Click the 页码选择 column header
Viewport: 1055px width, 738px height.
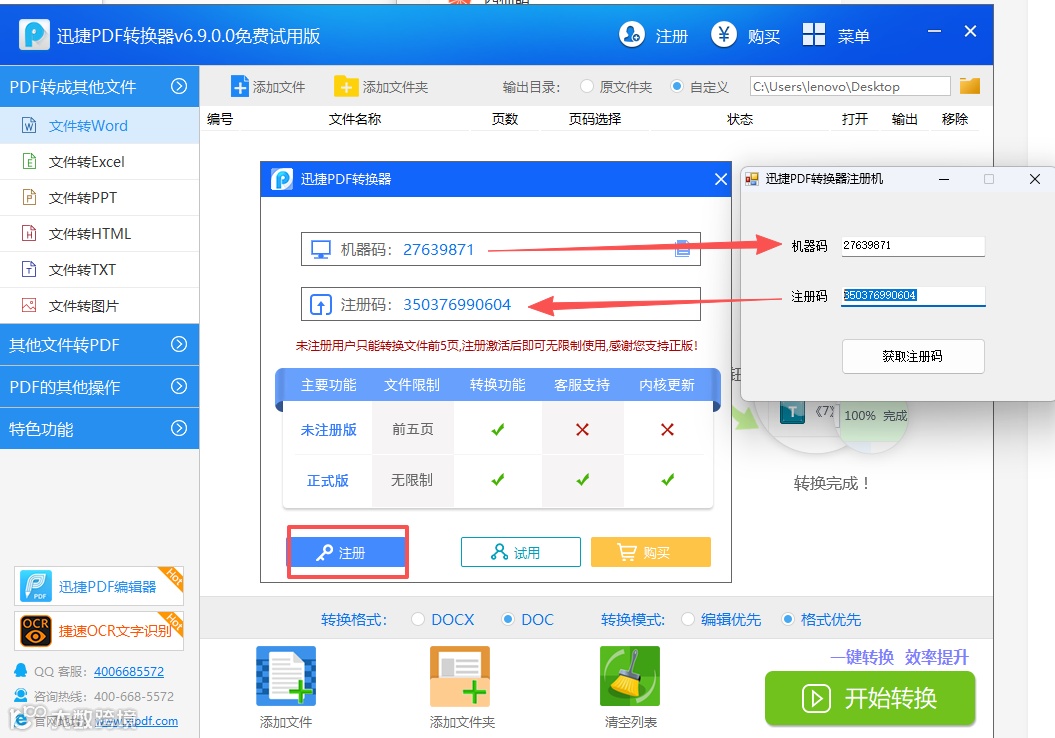[595, 119]
